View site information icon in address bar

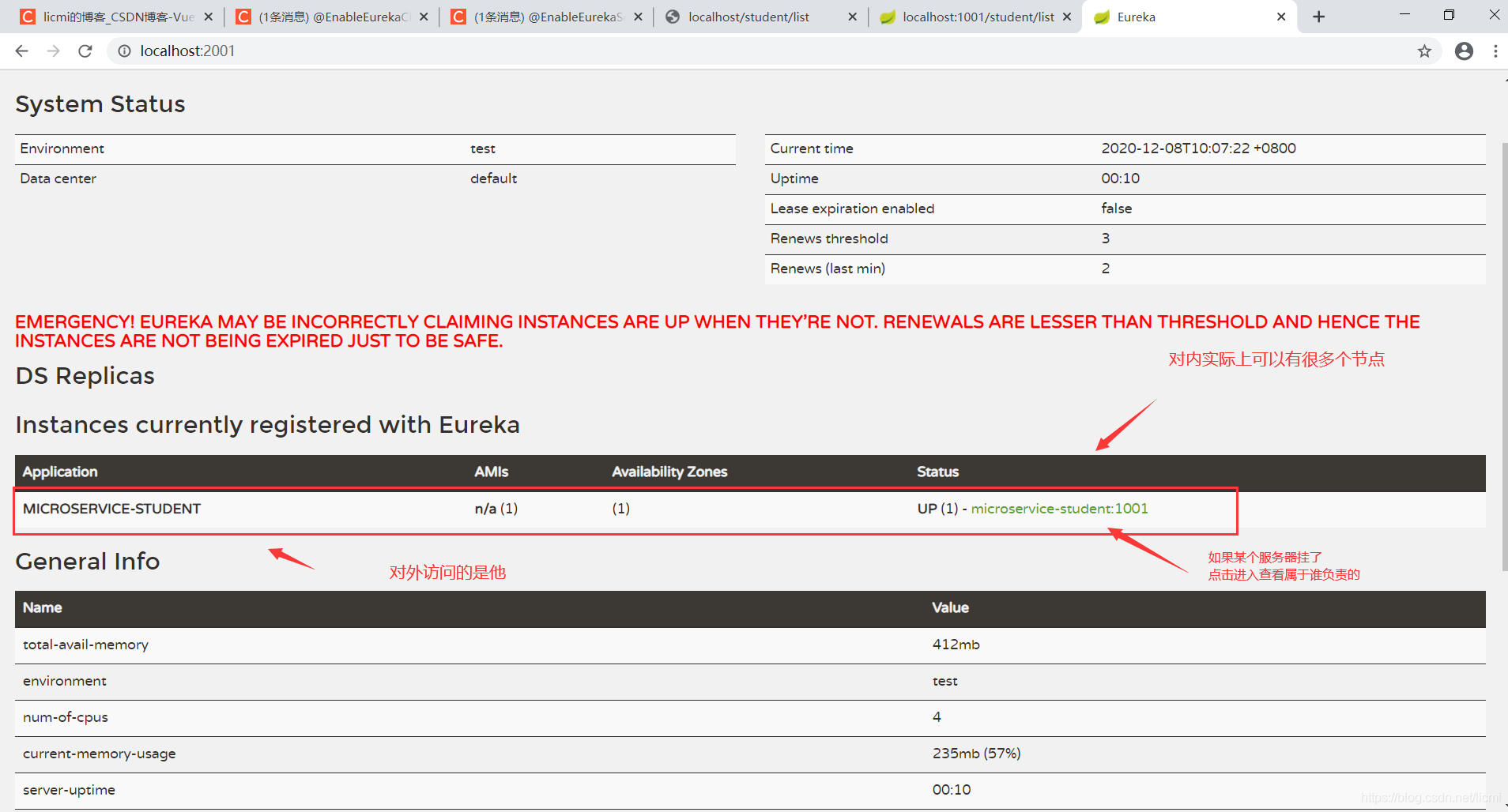pos(124,51)
